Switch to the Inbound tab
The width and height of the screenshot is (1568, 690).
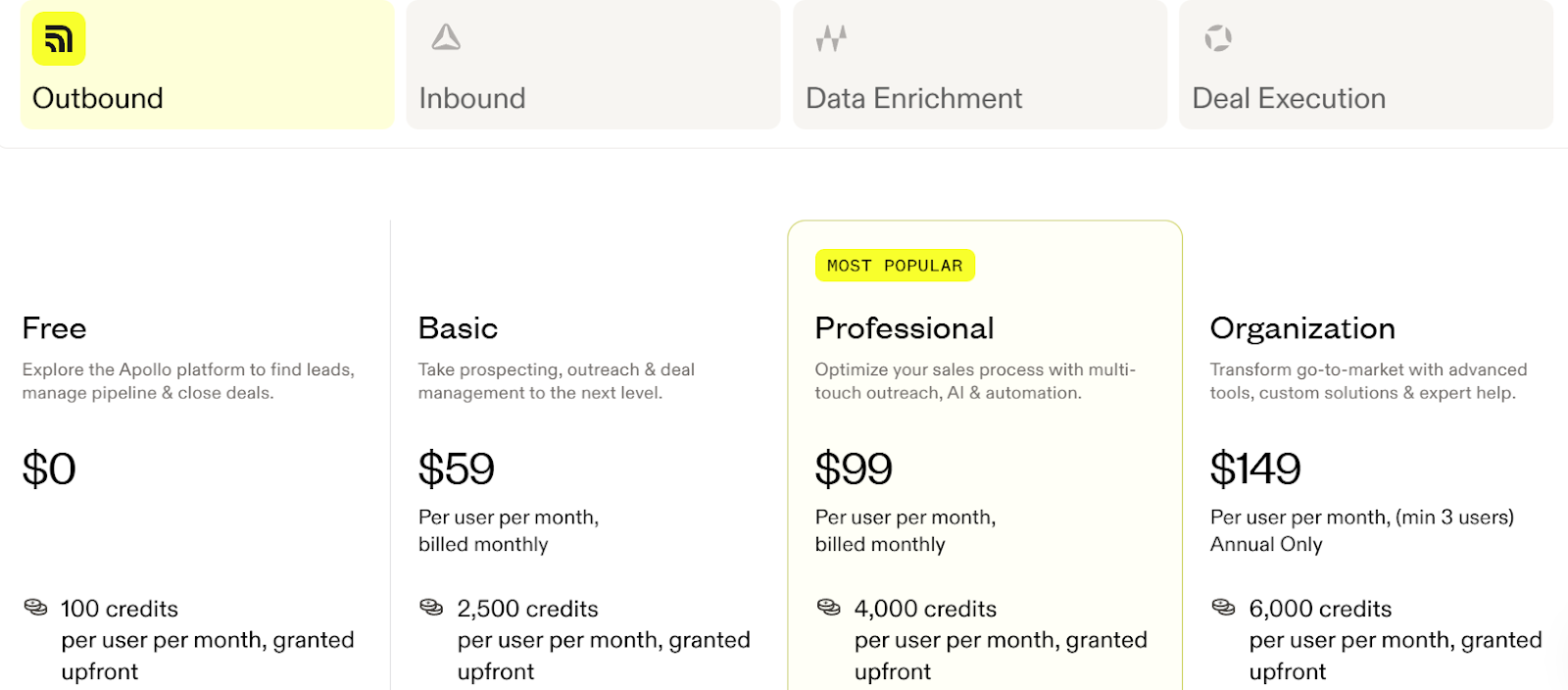(592, 65)
